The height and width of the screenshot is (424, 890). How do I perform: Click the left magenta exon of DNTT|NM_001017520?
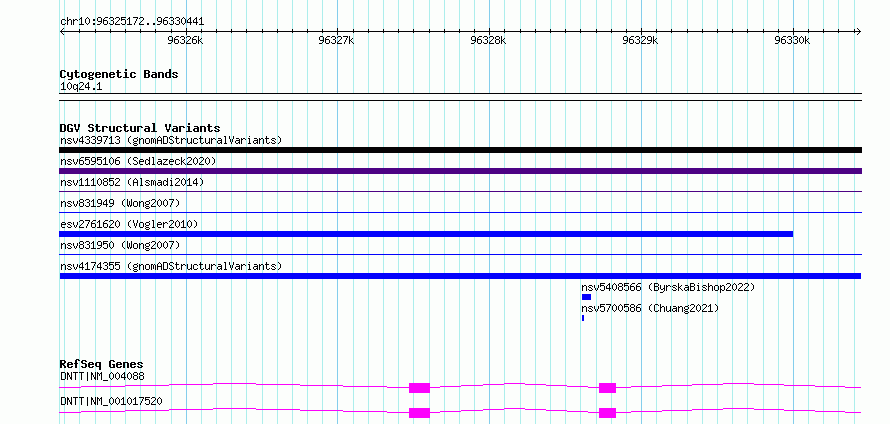coord(419,413)
